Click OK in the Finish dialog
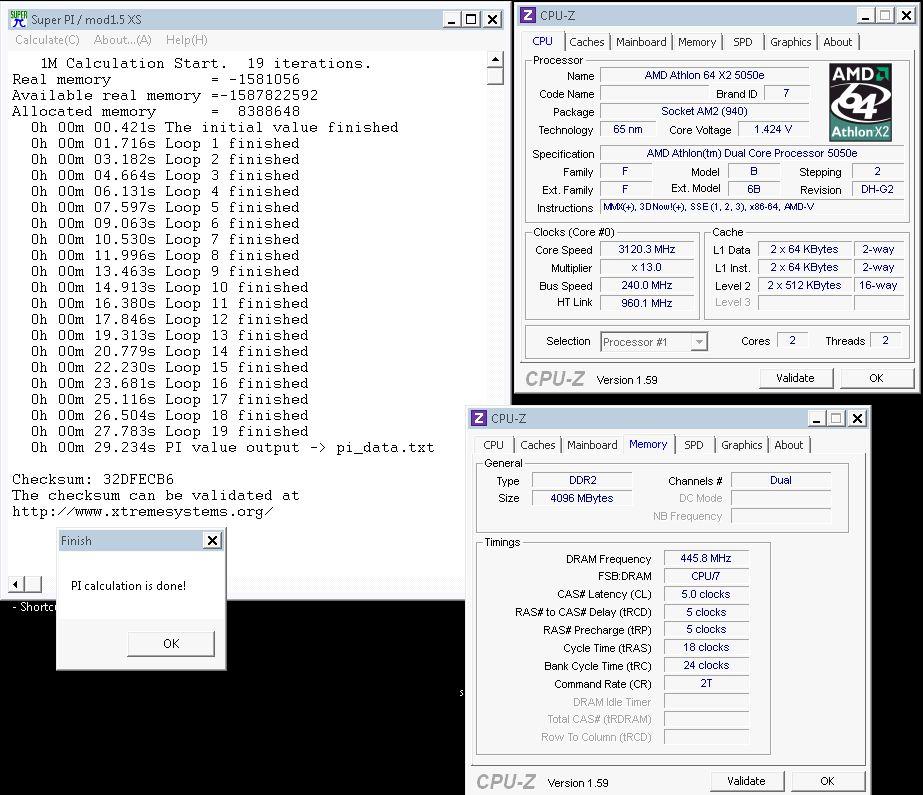 tap(171, 643)
